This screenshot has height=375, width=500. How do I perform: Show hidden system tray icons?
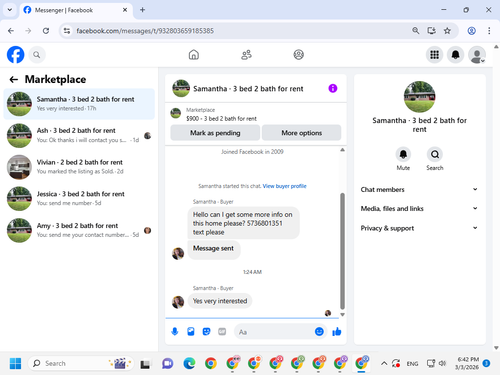384,363
